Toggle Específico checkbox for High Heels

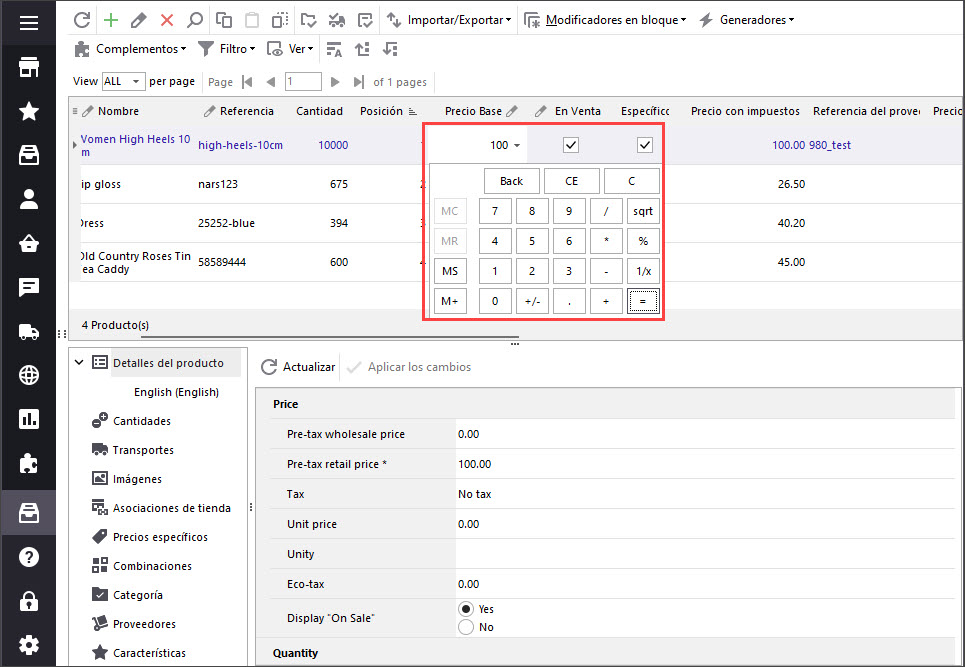[644, 145]
